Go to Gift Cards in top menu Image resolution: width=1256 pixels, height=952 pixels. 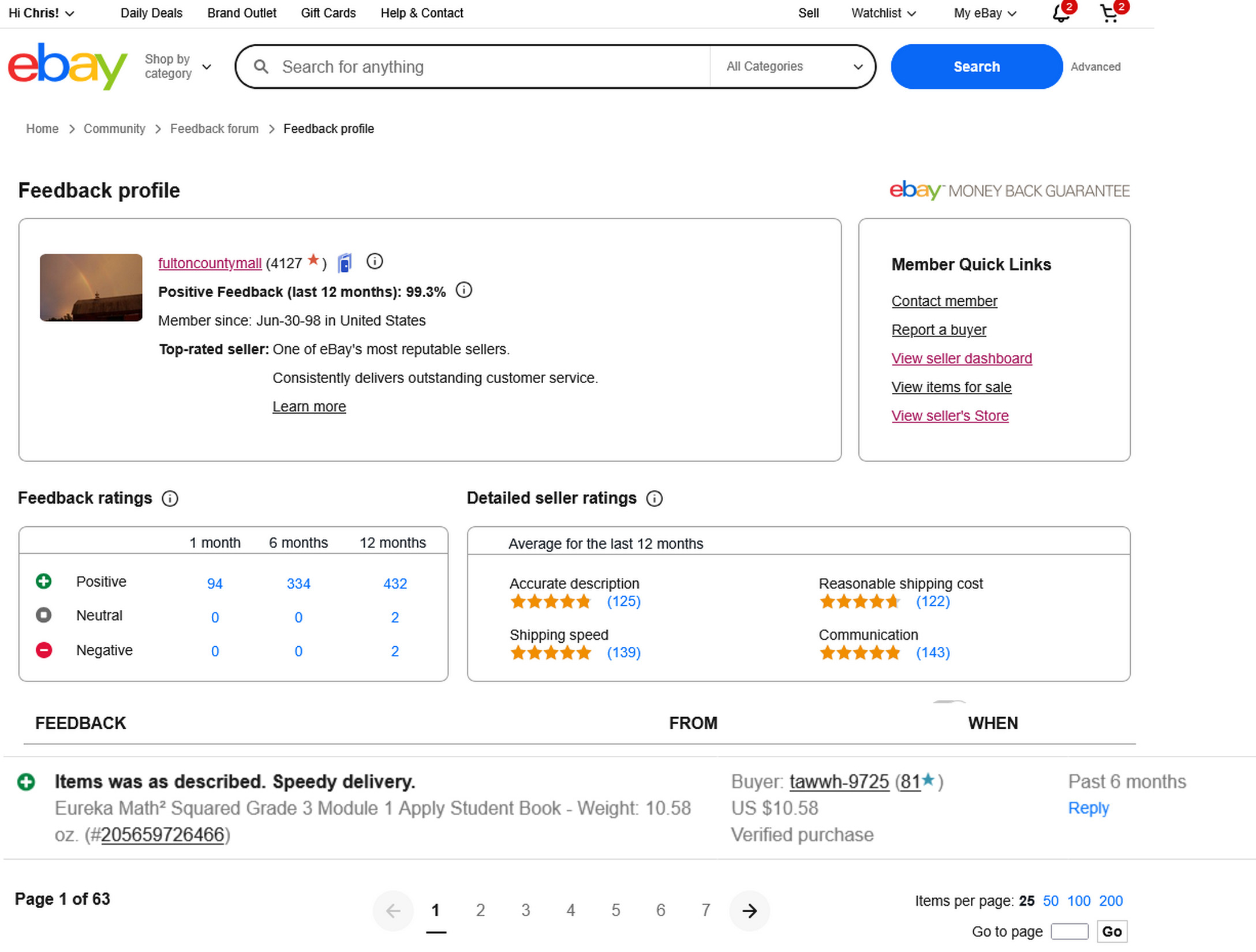[328, 13]
